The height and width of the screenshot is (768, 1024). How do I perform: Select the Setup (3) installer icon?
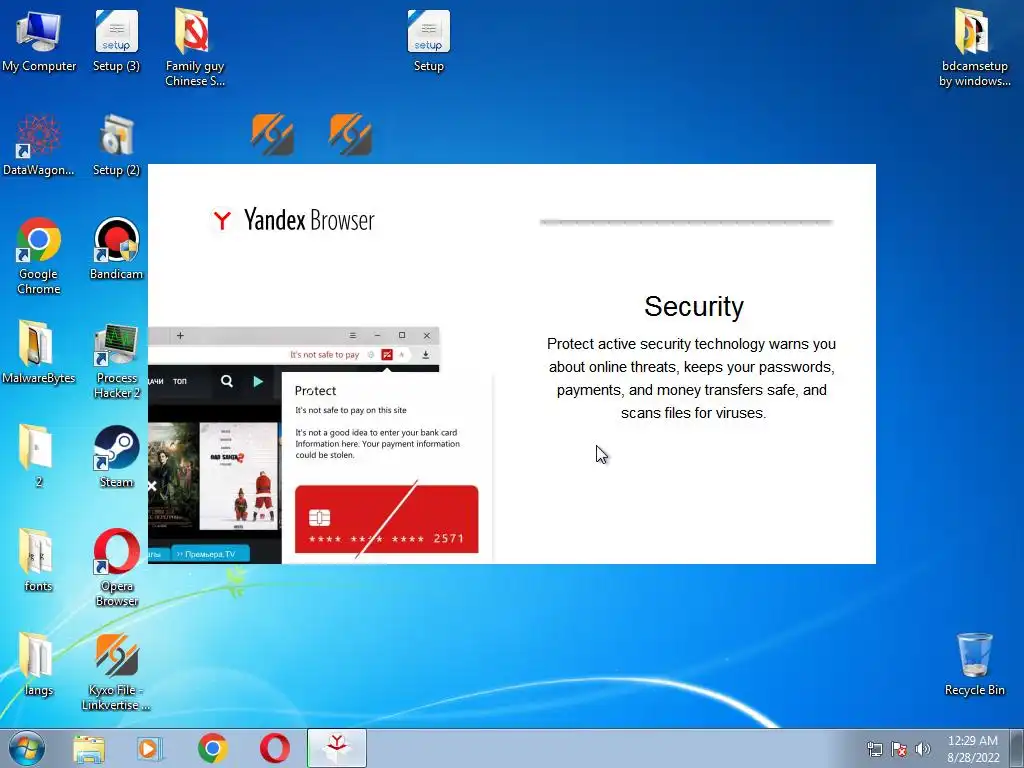point(116,40)
